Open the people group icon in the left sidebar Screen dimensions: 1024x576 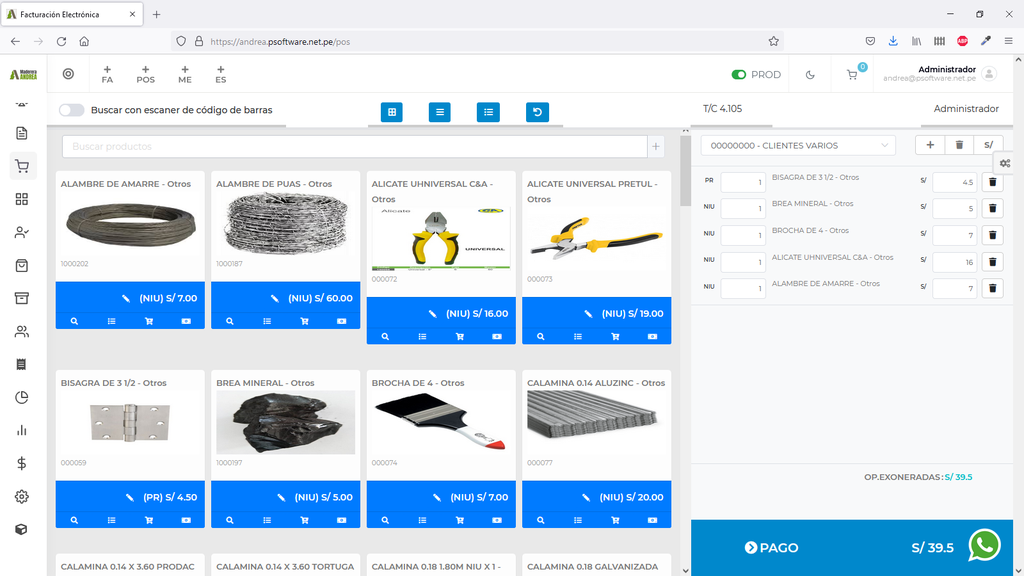(22, 332)
